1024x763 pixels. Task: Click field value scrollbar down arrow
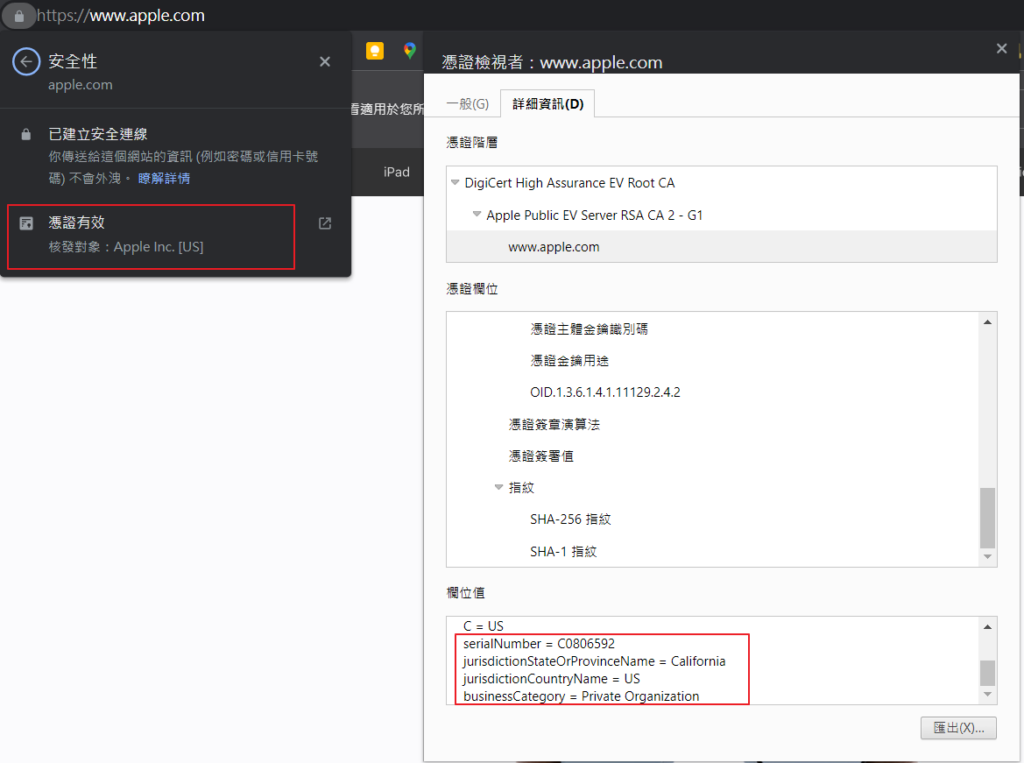coord(987,694)
